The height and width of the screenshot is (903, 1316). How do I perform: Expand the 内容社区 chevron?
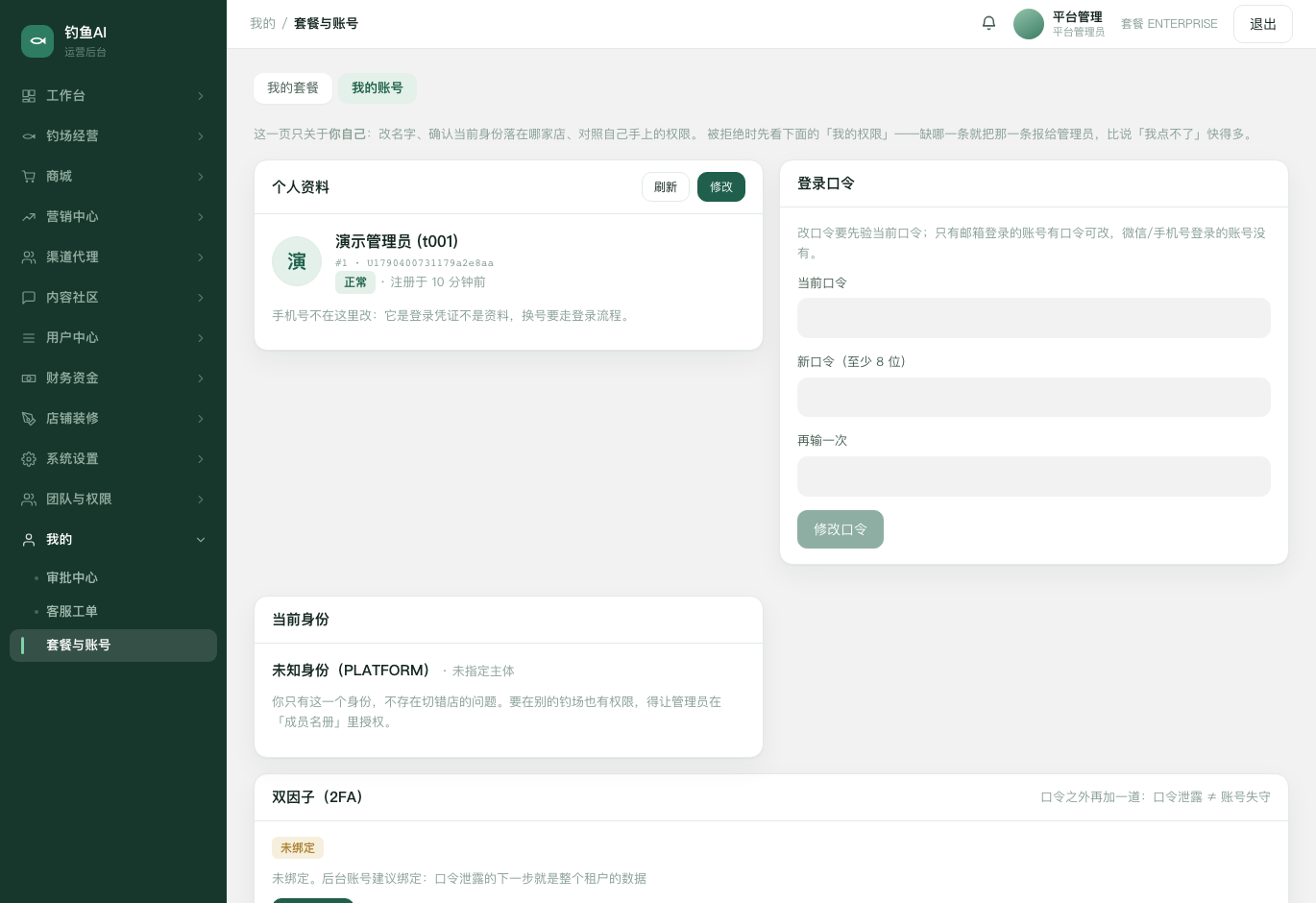coord(201,298)
